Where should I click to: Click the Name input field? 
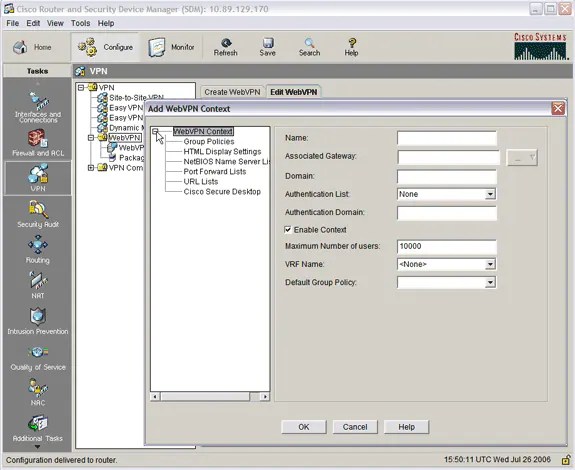click(447, 138)
